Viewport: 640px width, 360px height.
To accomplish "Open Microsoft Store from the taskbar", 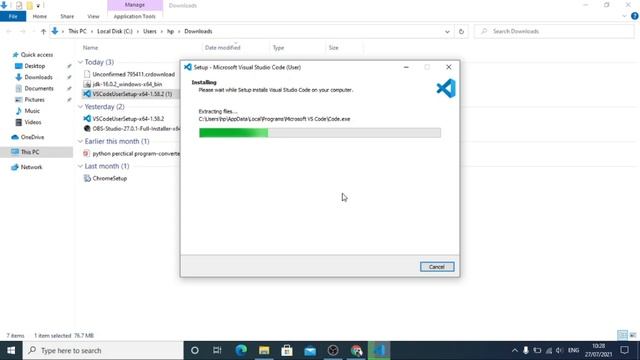I will click(x=287, y=350).
